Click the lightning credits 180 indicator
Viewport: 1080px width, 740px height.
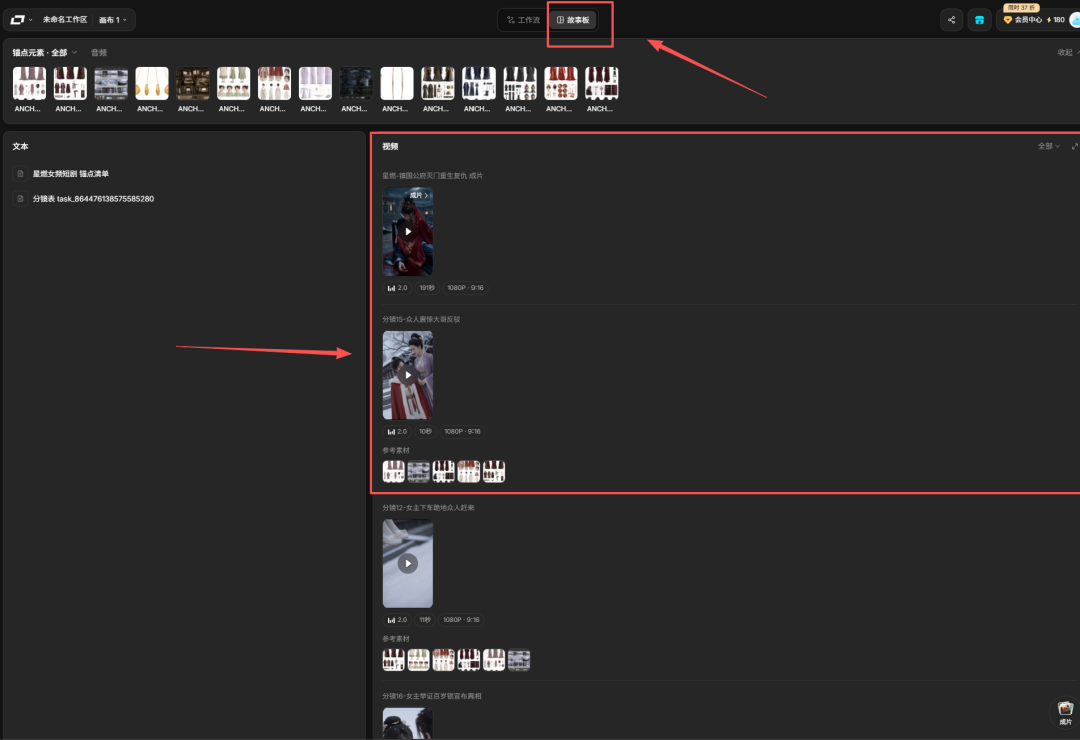tap(1056, 20)
